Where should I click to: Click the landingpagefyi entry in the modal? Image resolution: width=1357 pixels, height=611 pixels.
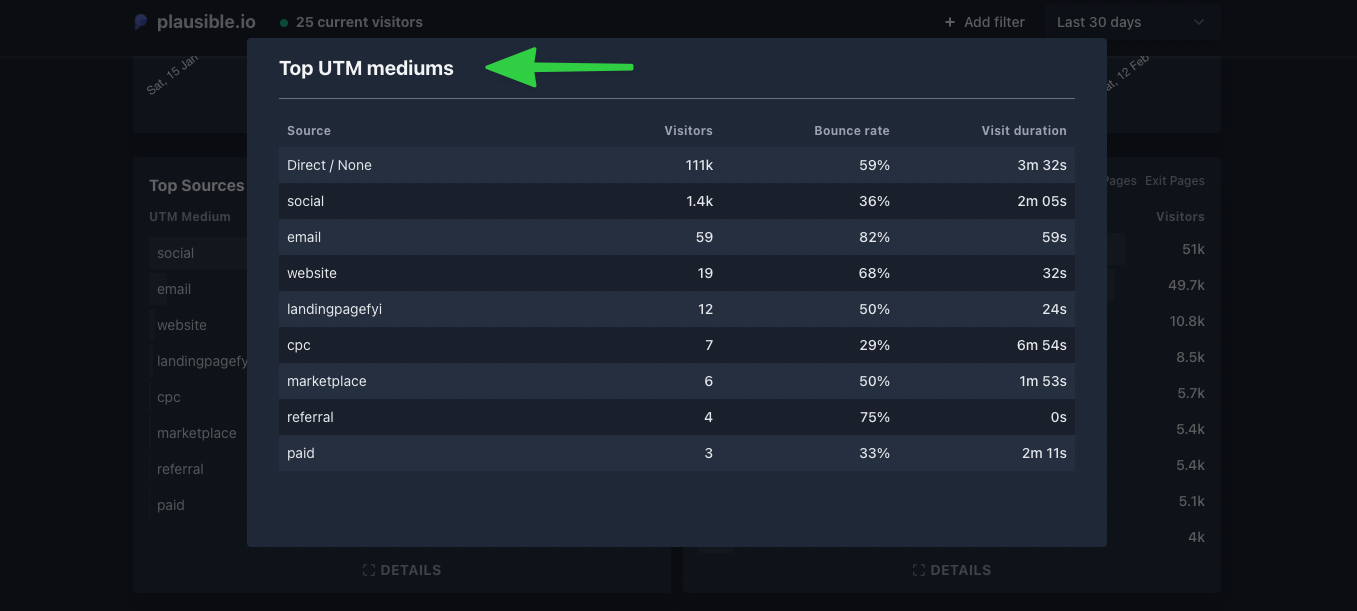[335, 309]
